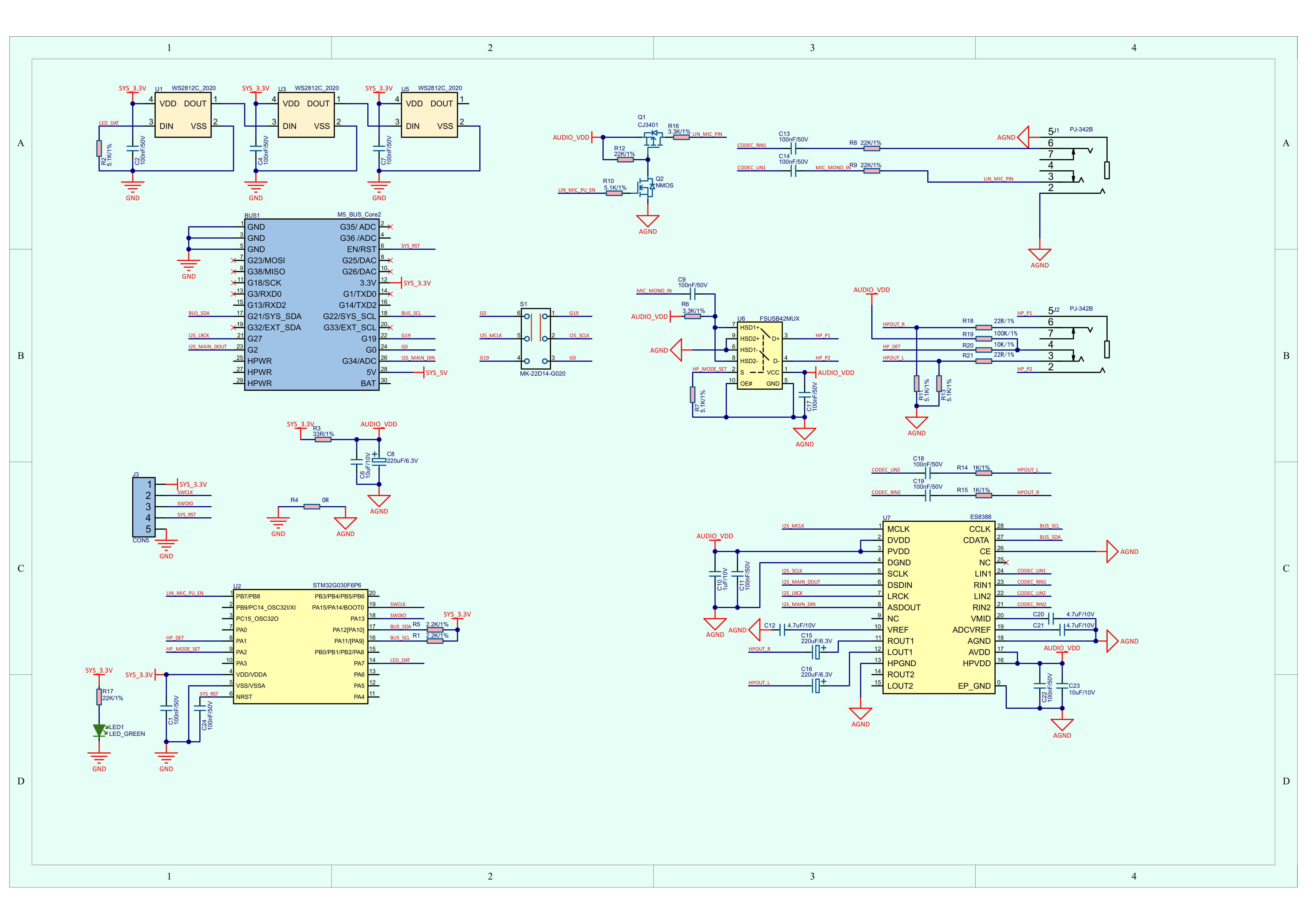1307x924 pixels.
Task: Select the J3 CON5 header connector
Action: click(144, 507)
